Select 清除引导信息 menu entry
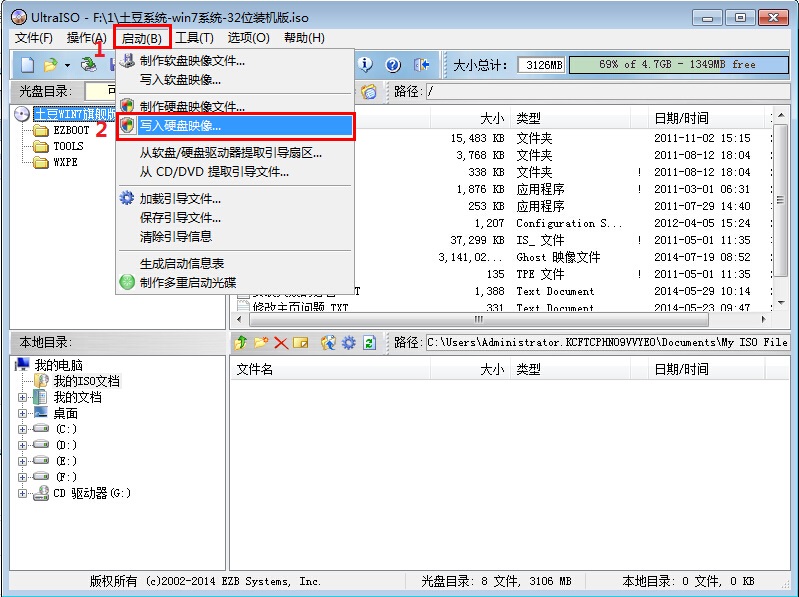Viewport: 799px width, 597px height. click(x=235, y=236)
